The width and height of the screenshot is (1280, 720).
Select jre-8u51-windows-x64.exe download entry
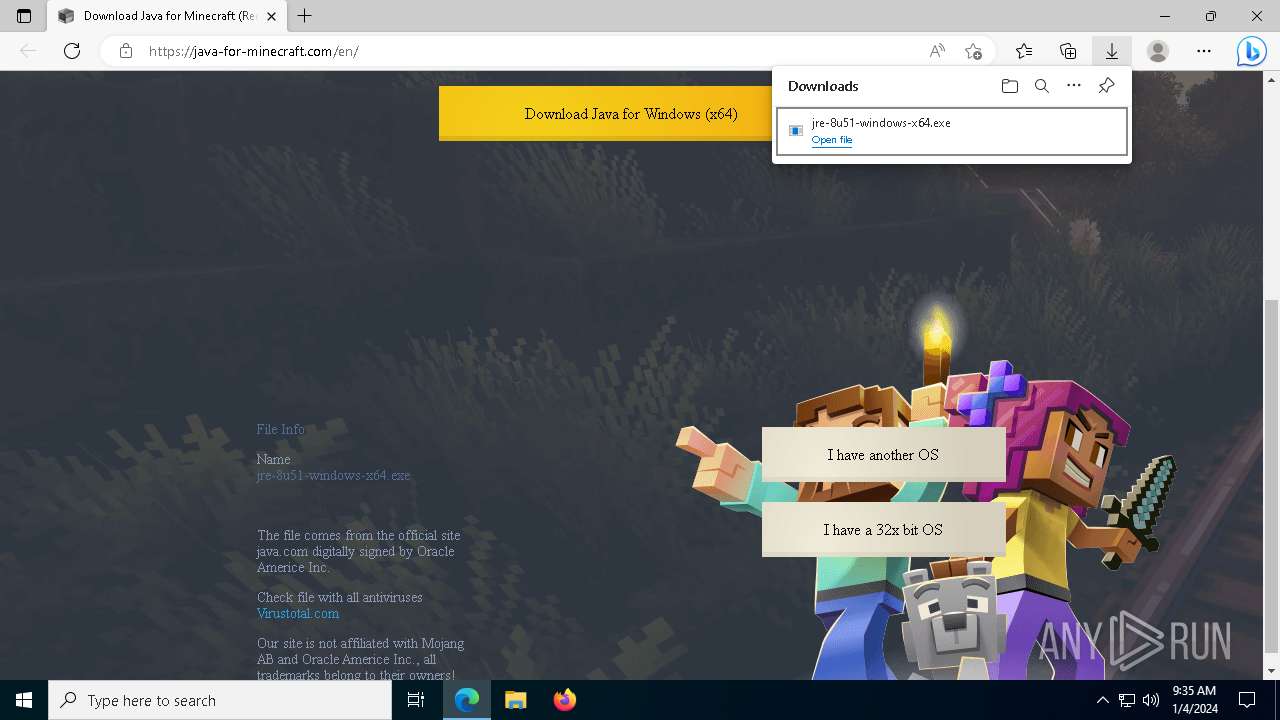[952, 131]
